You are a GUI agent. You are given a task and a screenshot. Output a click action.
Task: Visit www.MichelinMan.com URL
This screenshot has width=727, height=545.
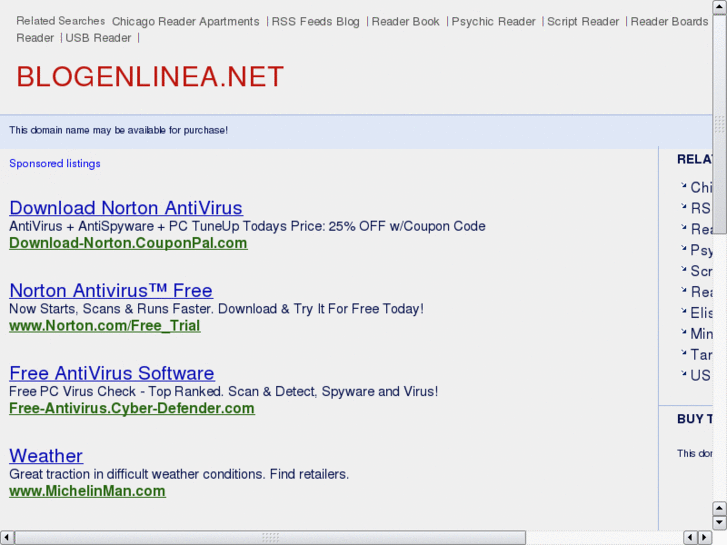(87, 491)
